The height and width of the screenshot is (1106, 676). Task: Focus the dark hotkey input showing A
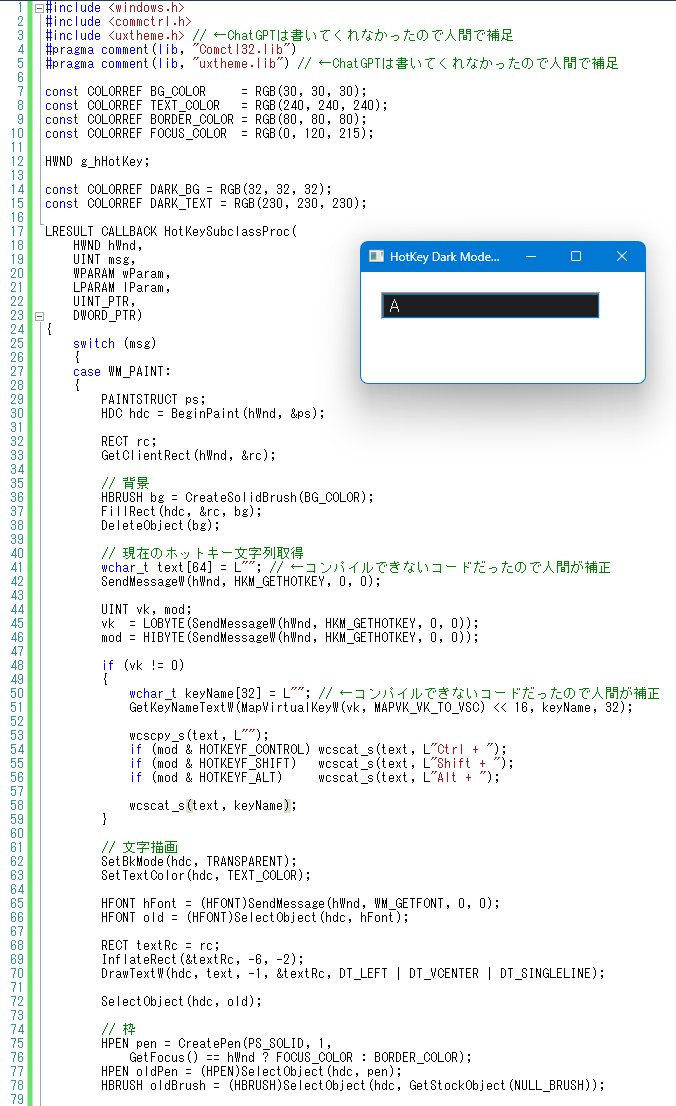[490, 306]
